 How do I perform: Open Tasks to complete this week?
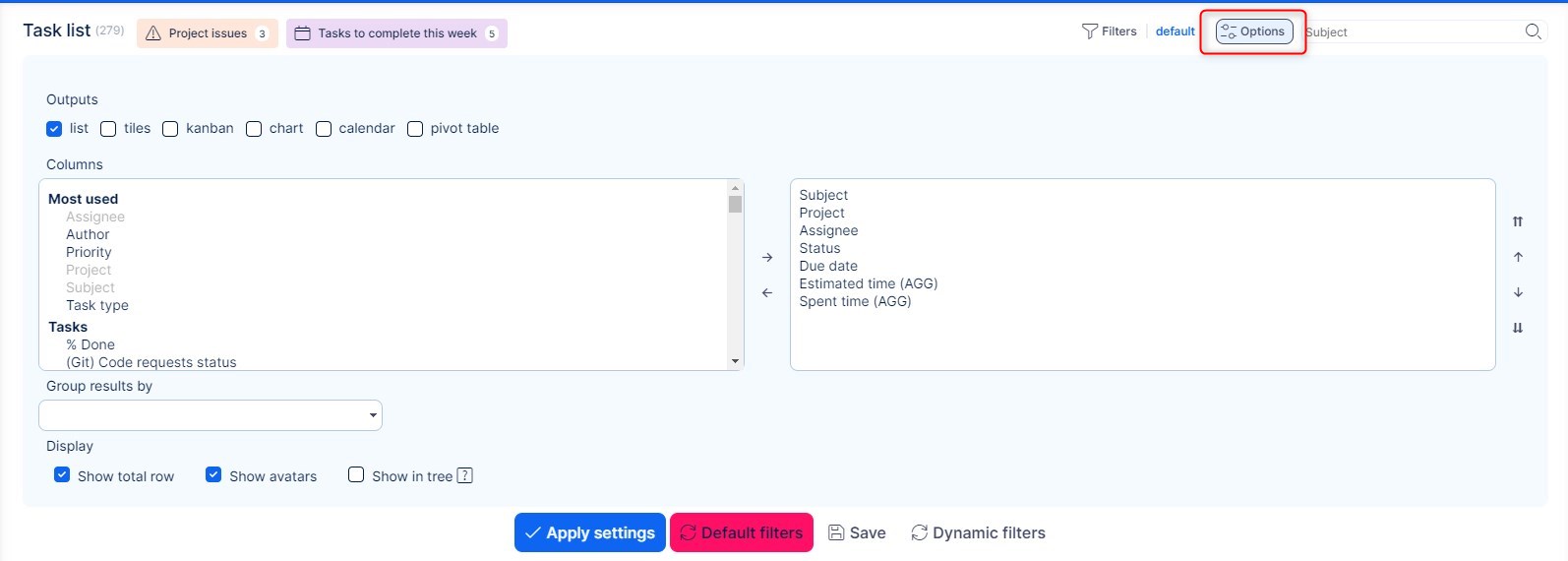pyautogui.click(x=396, y=33)
